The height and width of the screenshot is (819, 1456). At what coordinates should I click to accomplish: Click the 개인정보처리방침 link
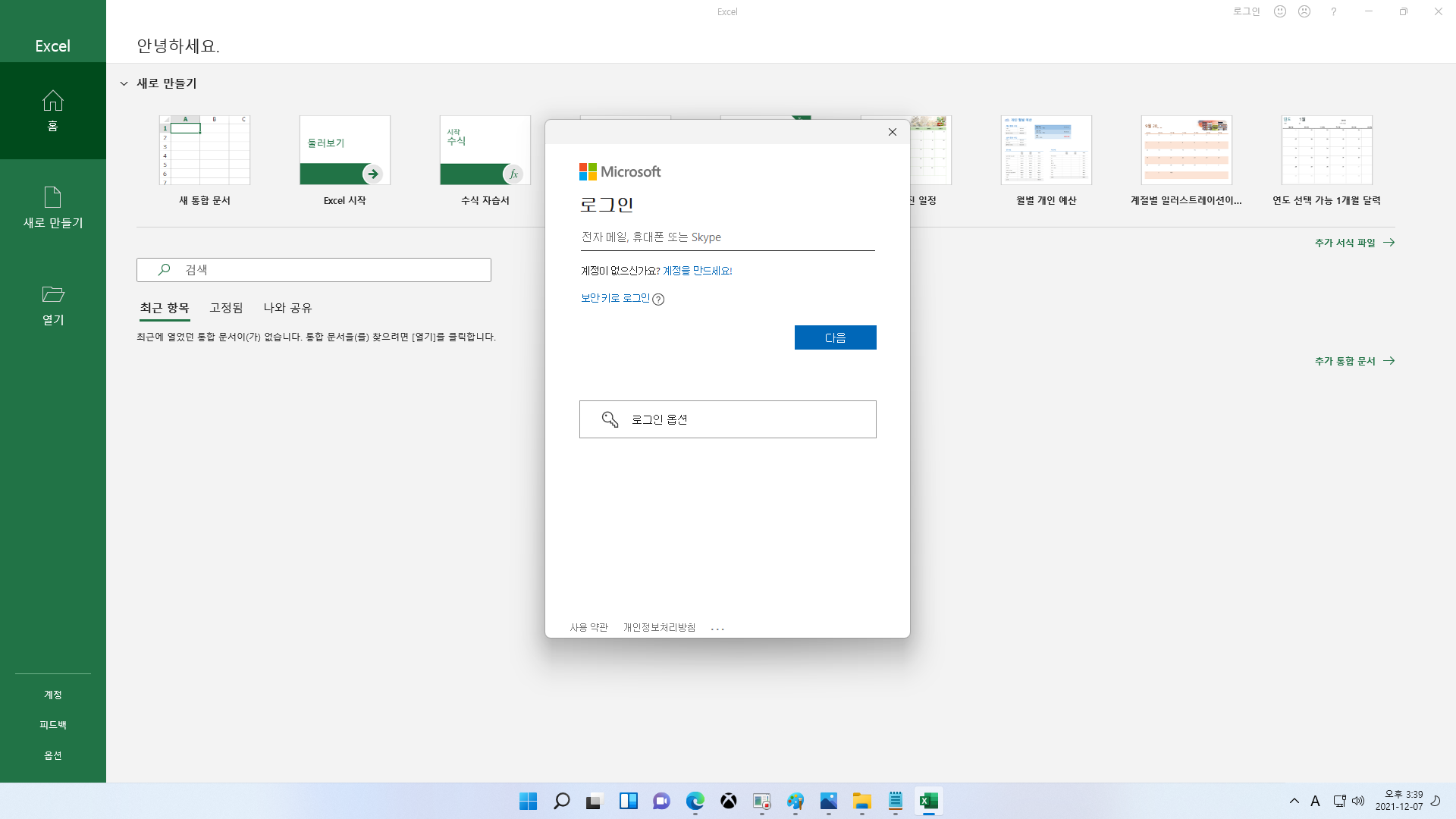(x=659, y=628)
